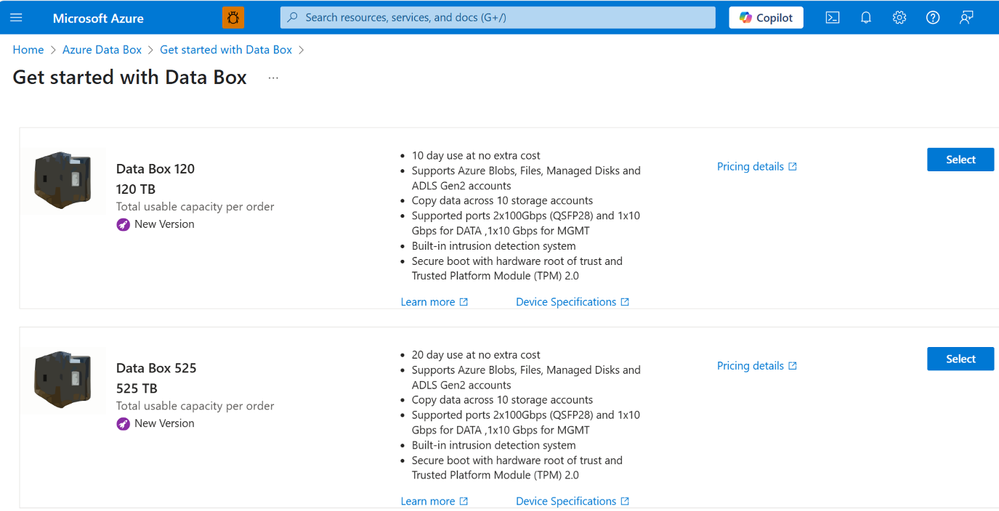Image resolution: width=999 pixels, height=511 pixels.
Task: Click the ellipsis next to page title
Action: point(273,78)
